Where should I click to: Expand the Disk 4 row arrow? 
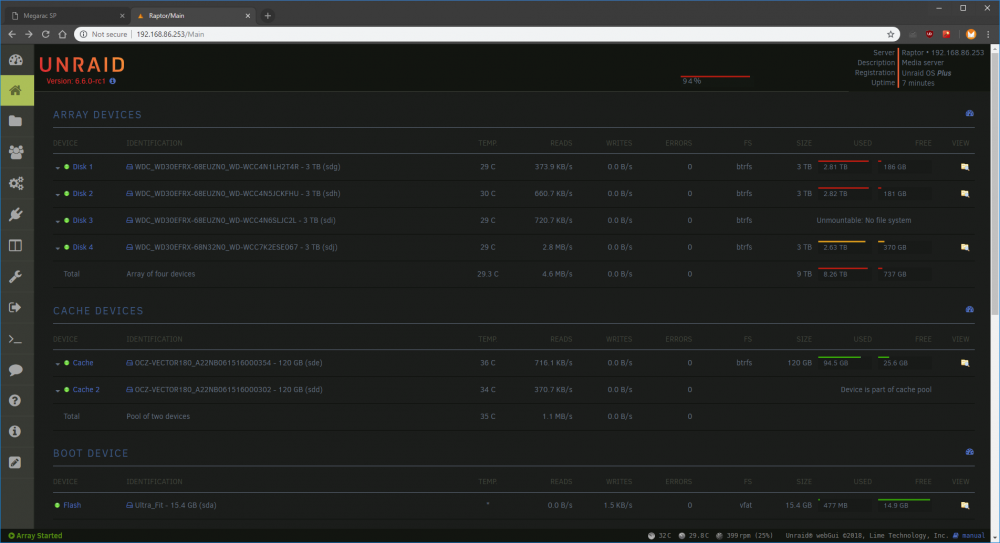[57, 248]
